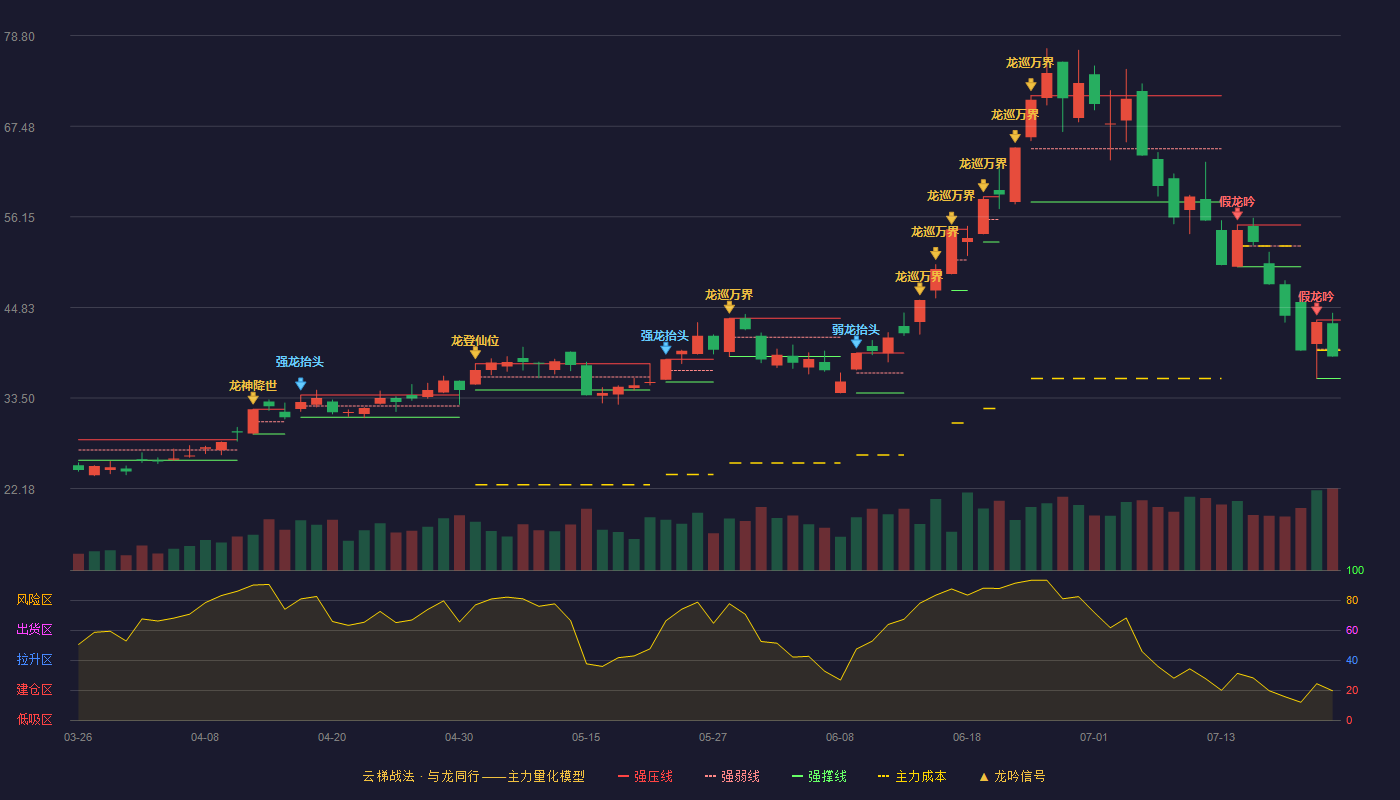Click the 56.15 price axis label
Image resolution: width=1400 pixels, height=800 pixels.
pos(19,217)
